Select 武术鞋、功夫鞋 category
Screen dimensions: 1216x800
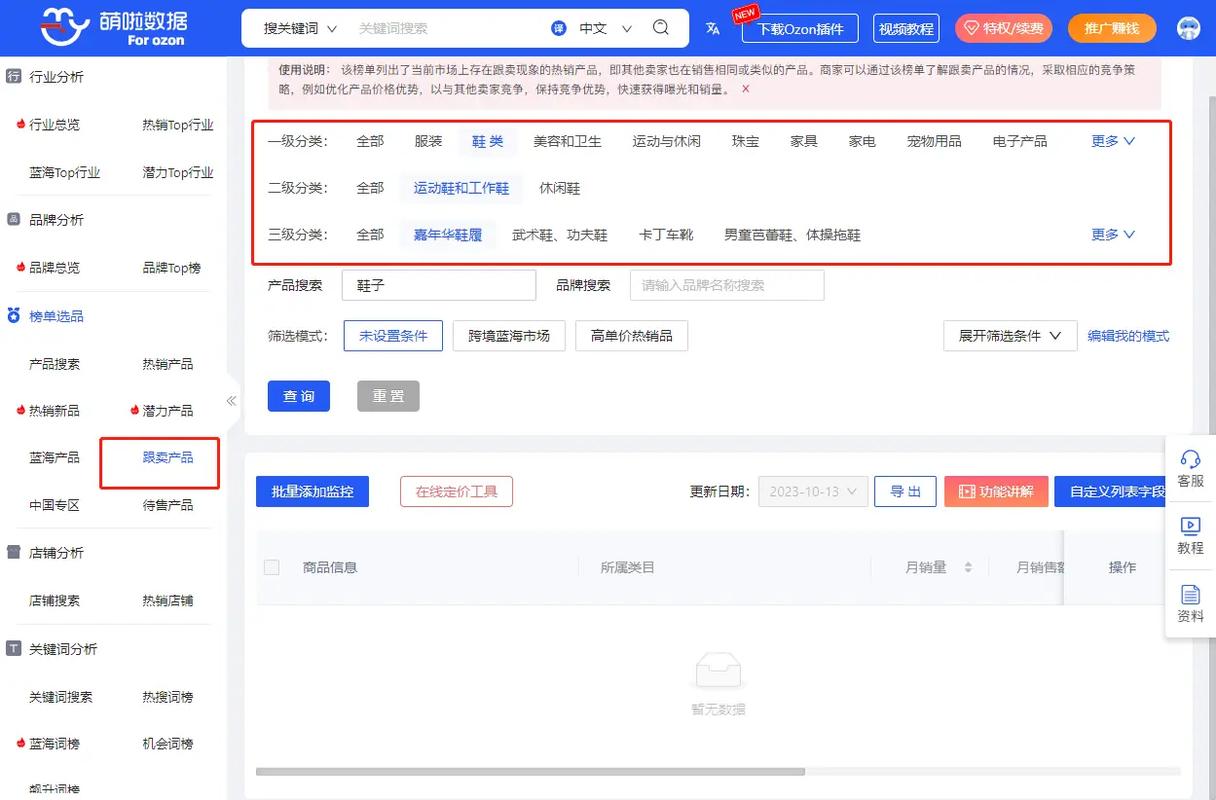[x=560, y=235]
